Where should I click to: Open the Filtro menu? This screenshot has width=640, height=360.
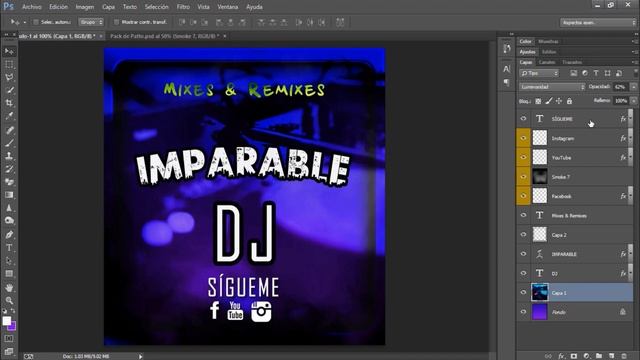click(x=183, y=7)
